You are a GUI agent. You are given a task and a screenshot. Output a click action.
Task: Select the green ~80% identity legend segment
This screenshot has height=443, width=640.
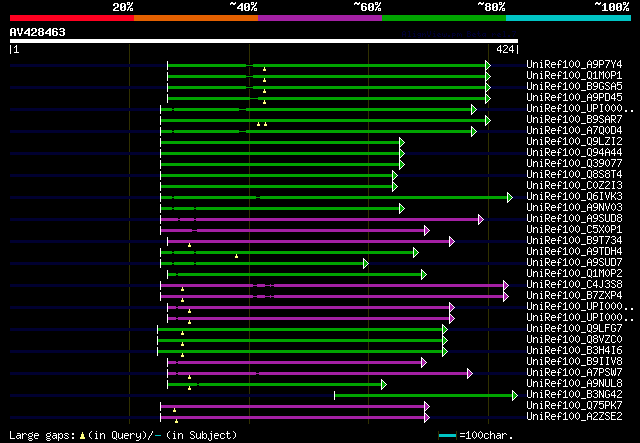click(444, 18)
